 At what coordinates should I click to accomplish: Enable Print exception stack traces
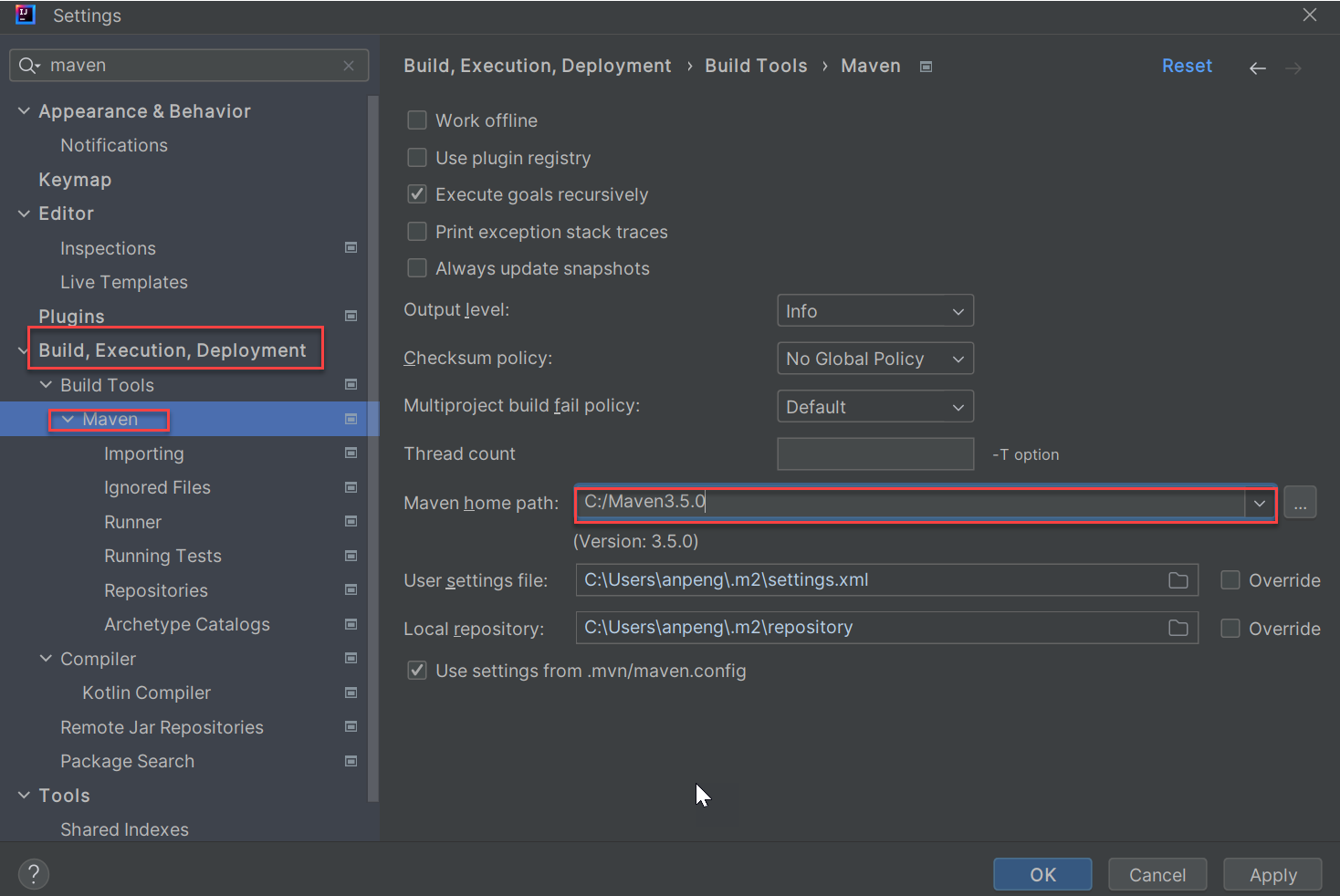pos(417,232)
